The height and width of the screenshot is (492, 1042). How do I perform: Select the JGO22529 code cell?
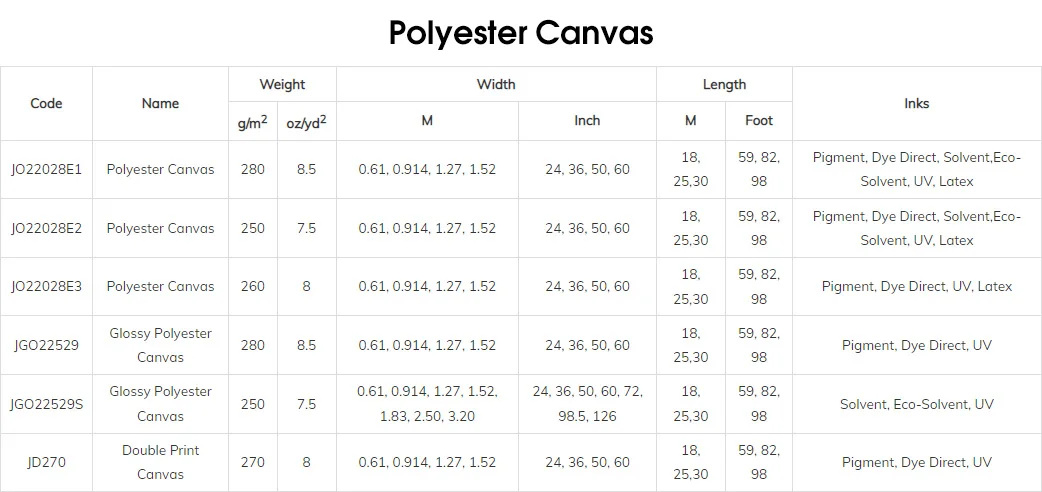point(46,345)
